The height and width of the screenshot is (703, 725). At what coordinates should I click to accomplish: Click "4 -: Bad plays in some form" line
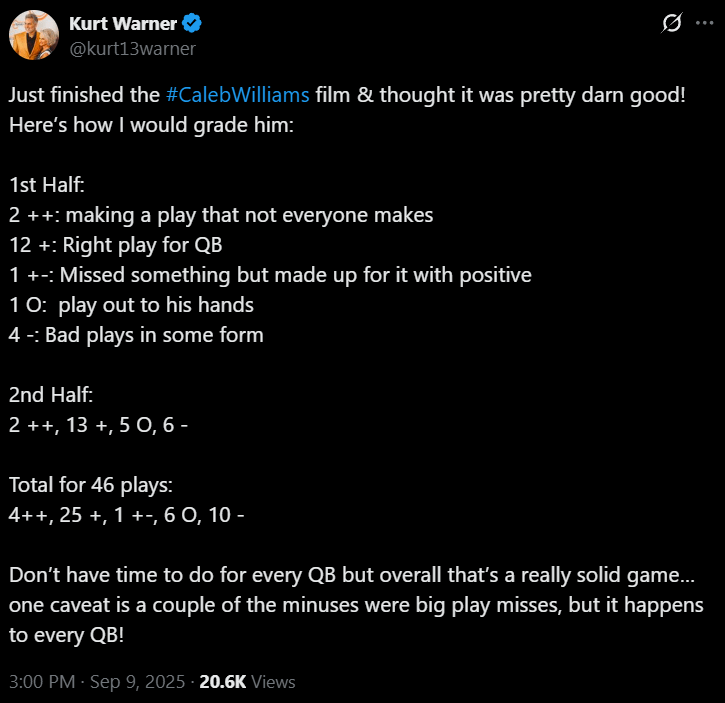136,335
